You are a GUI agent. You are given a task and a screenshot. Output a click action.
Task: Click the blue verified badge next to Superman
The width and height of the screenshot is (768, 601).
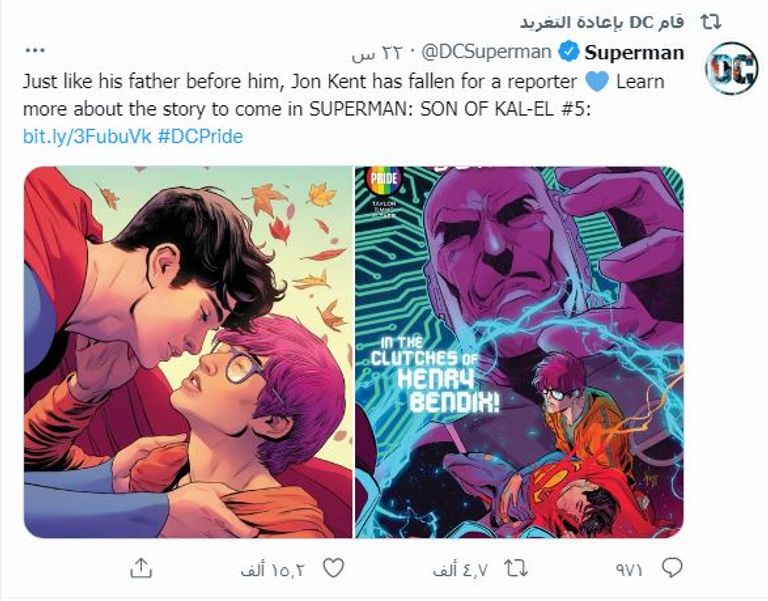pyautogui.click(x=567, y=53)
